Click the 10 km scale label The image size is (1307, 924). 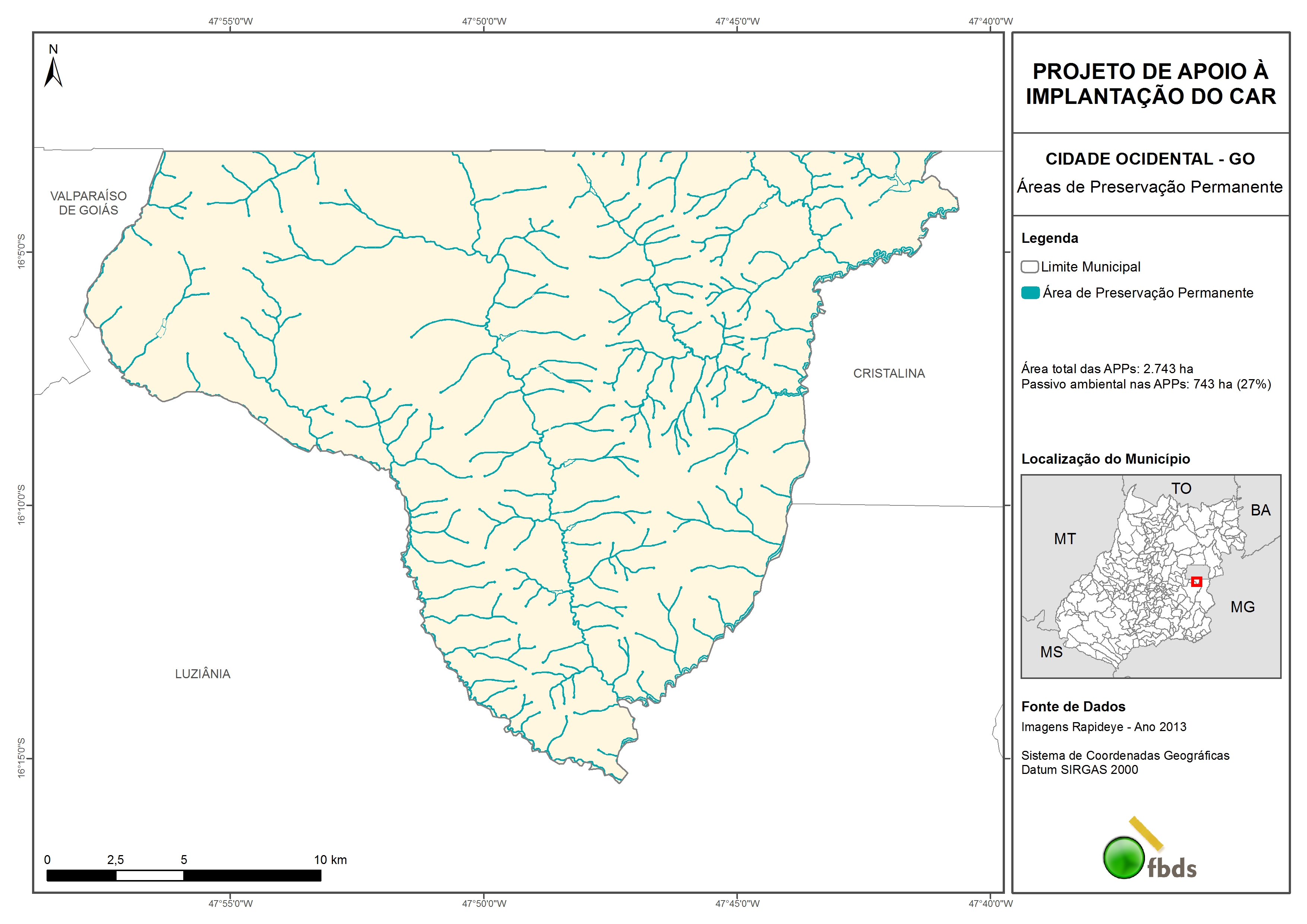point(330,860)
